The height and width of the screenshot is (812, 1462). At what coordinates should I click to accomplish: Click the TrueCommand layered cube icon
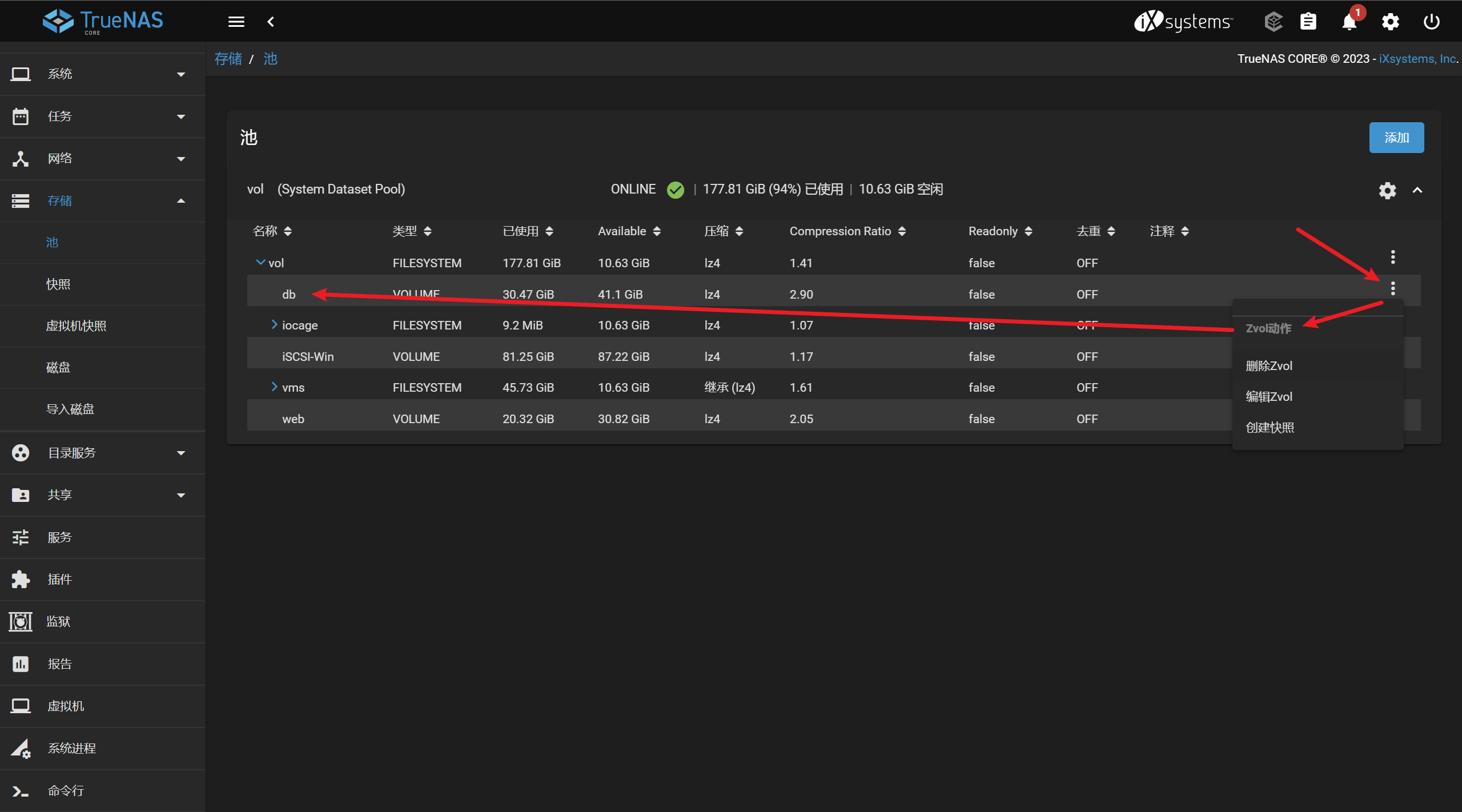(1273, 22)
